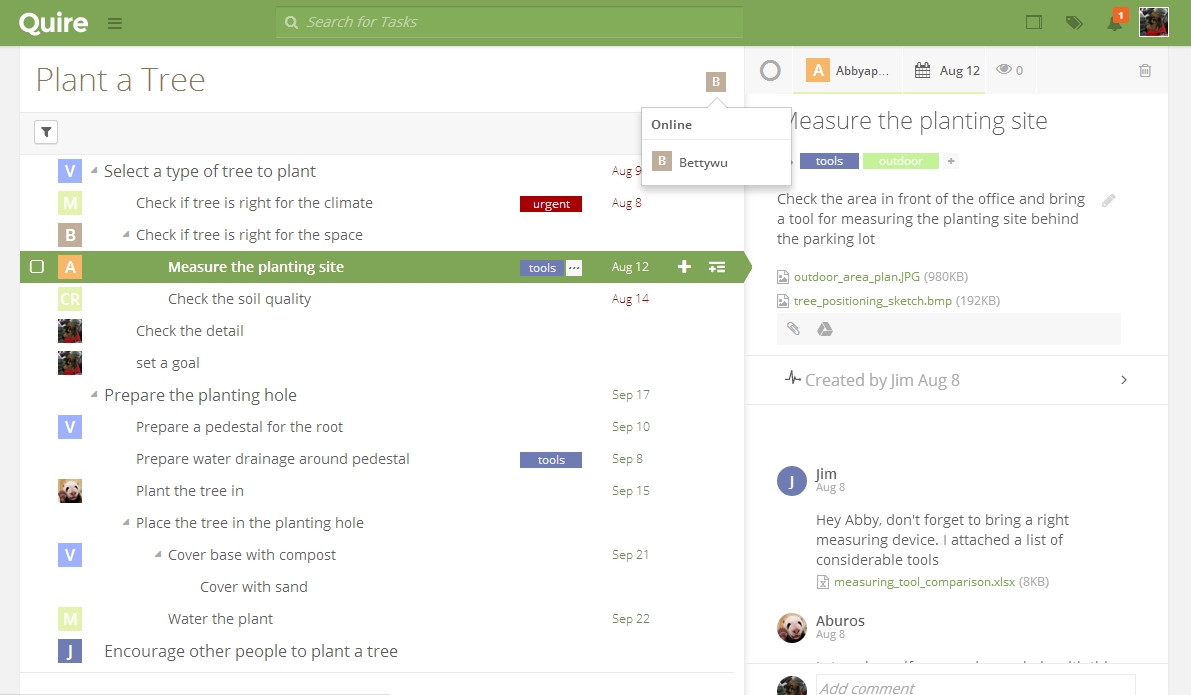This screenshot has height=695, width=1191.
Task: Open calendar due date Aug 12
Action: [947, 71]
